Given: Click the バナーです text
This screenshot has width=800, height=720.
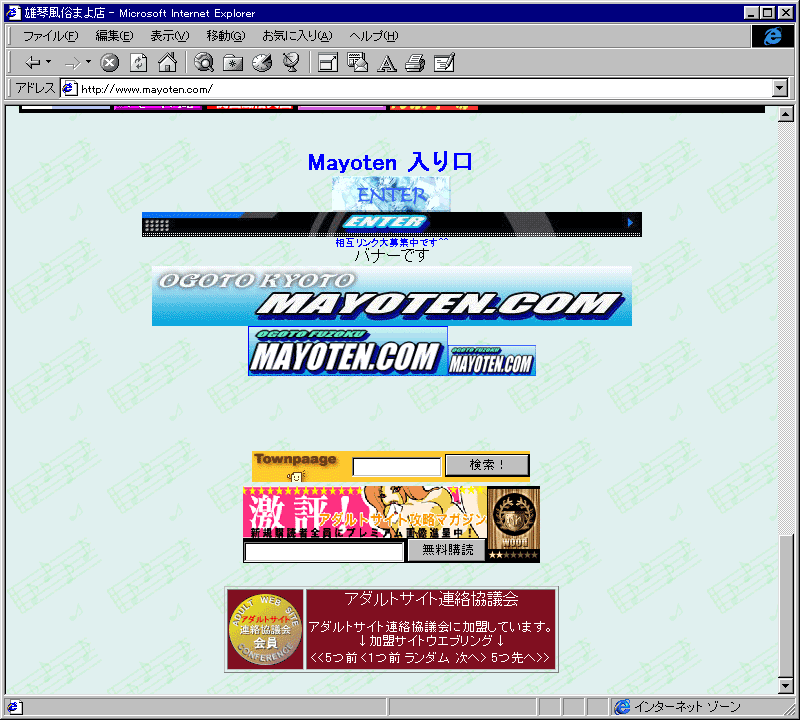Looking at the screenshot, I should (391, 255).
